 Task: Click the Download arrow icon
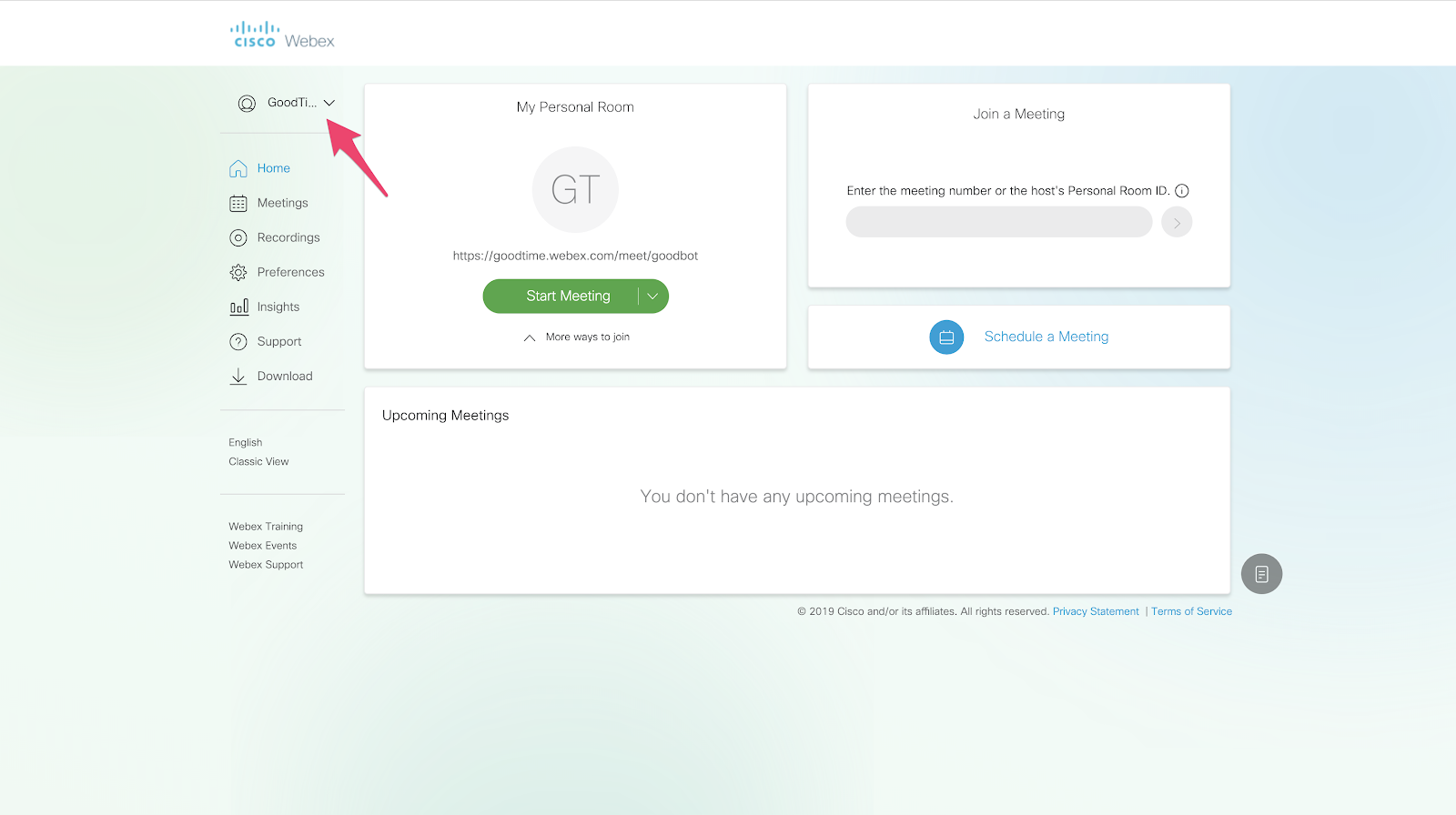pos(238,377)
